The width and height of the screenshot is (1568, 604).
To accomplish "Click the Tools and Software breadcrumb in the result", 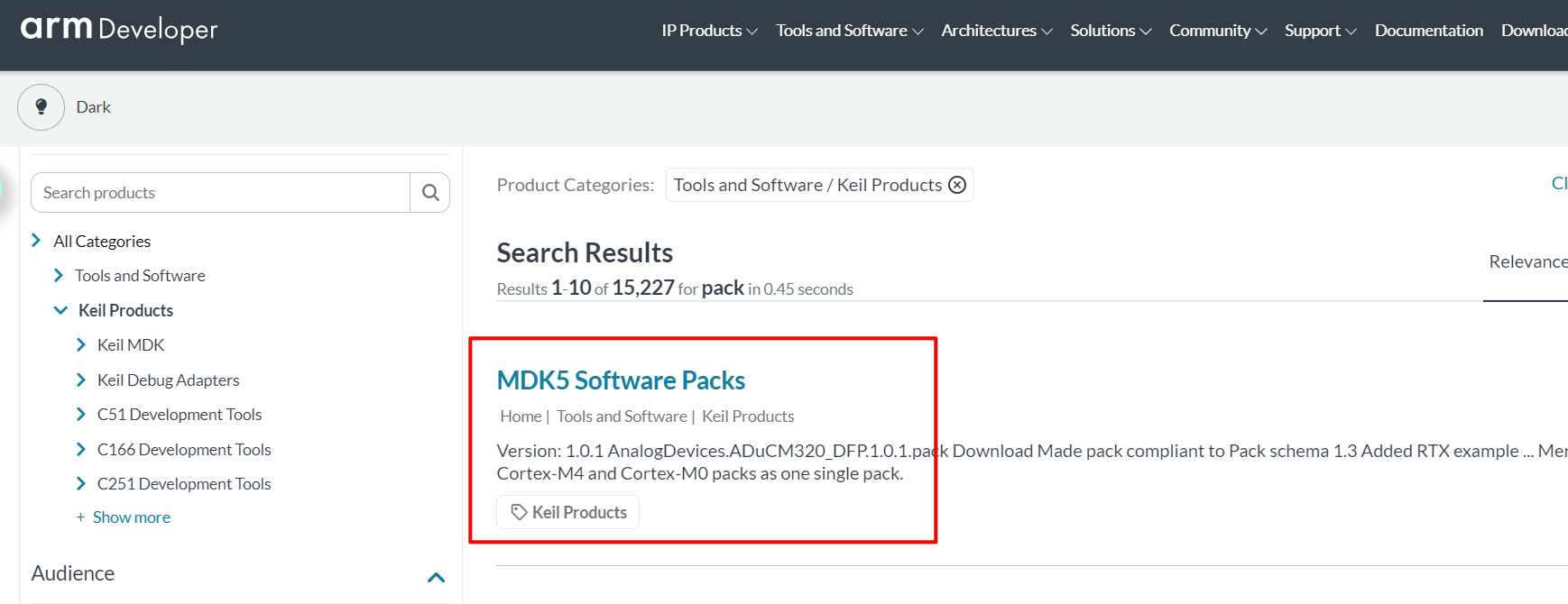I will 622,416.
